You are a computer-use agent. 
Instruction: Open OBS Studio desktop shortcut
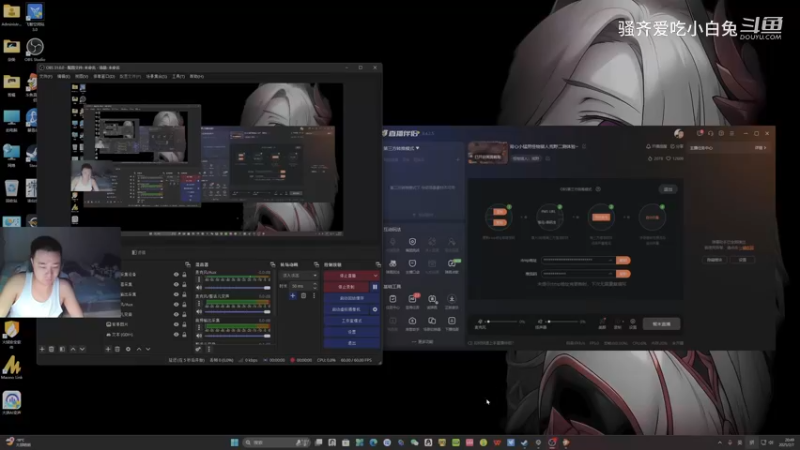pyautogui.click(x=35, y=49)
